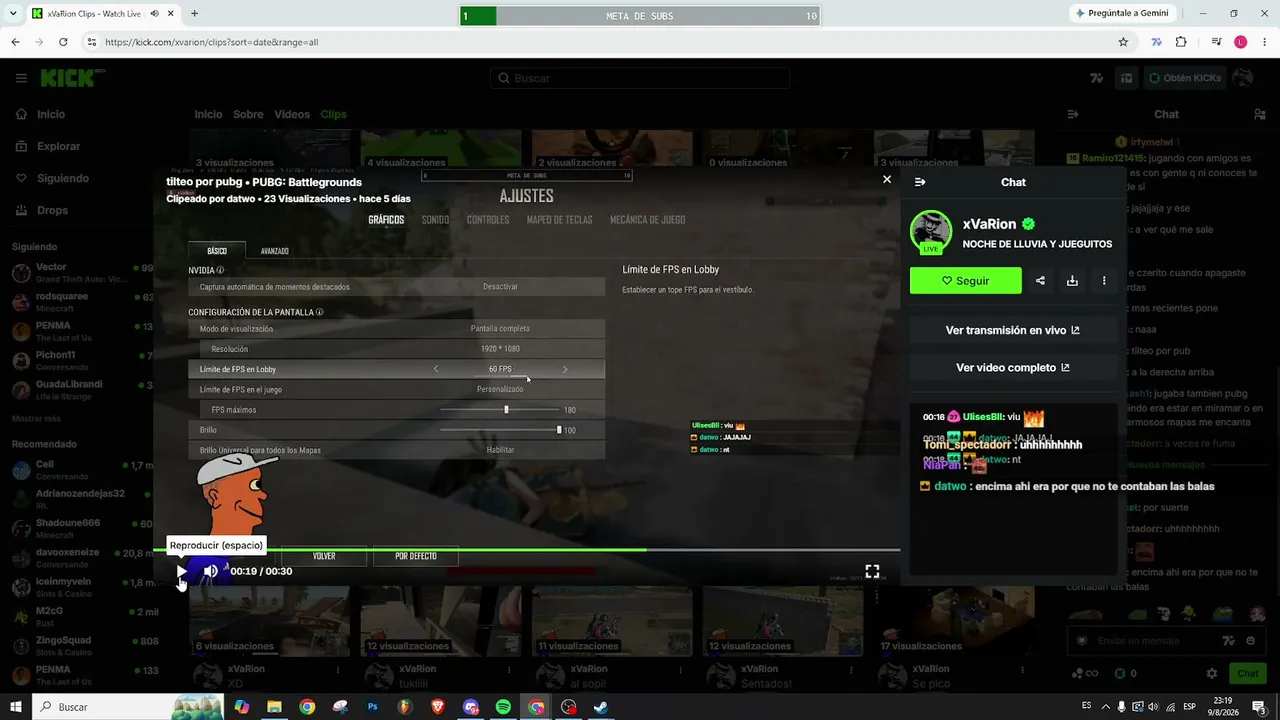Open options for the XD clip
1280x720 pixels.
[x=338, y=669]
